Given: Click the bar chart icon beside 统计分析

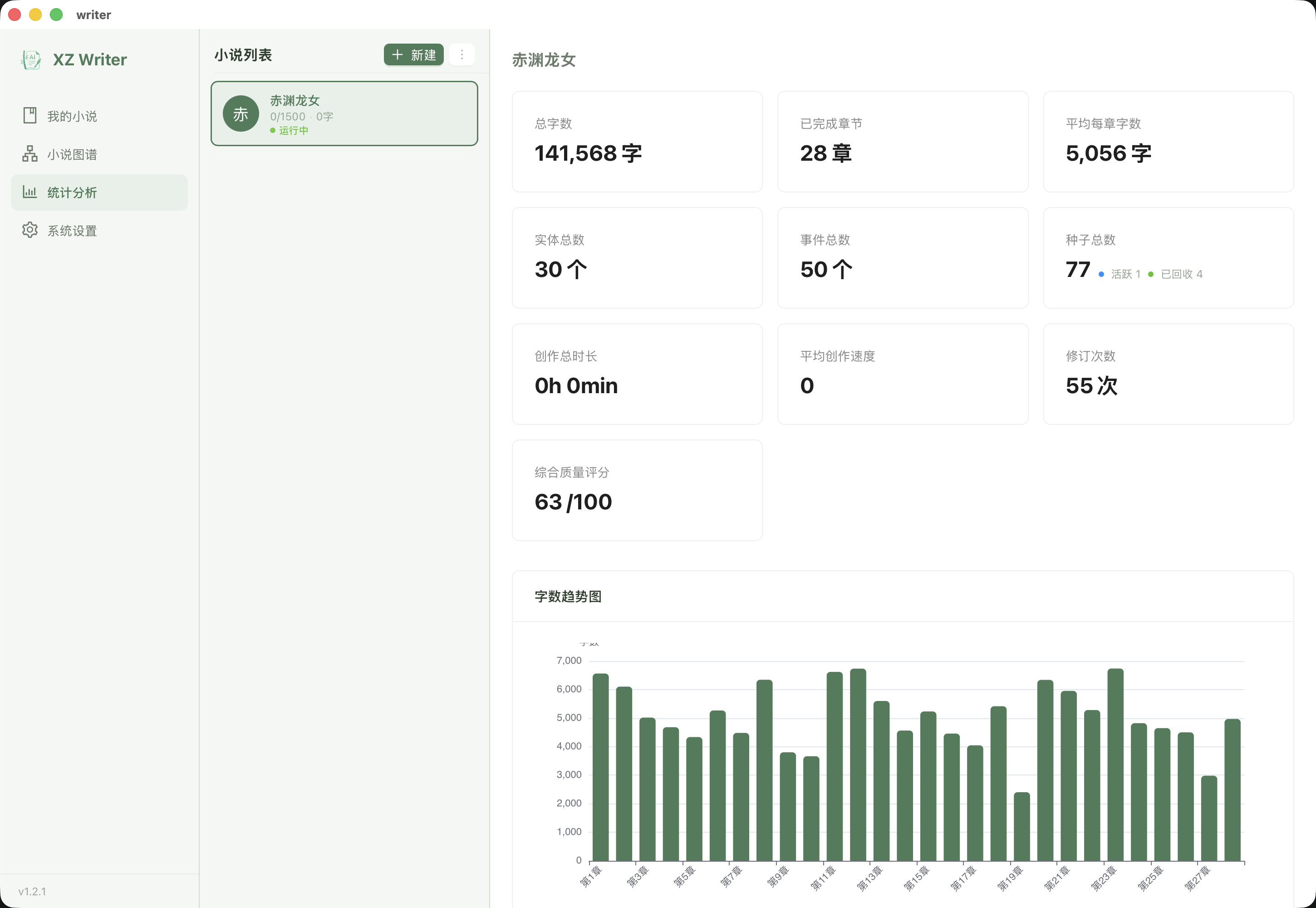Looking at the screenshot, I should [x=29, y=192].
